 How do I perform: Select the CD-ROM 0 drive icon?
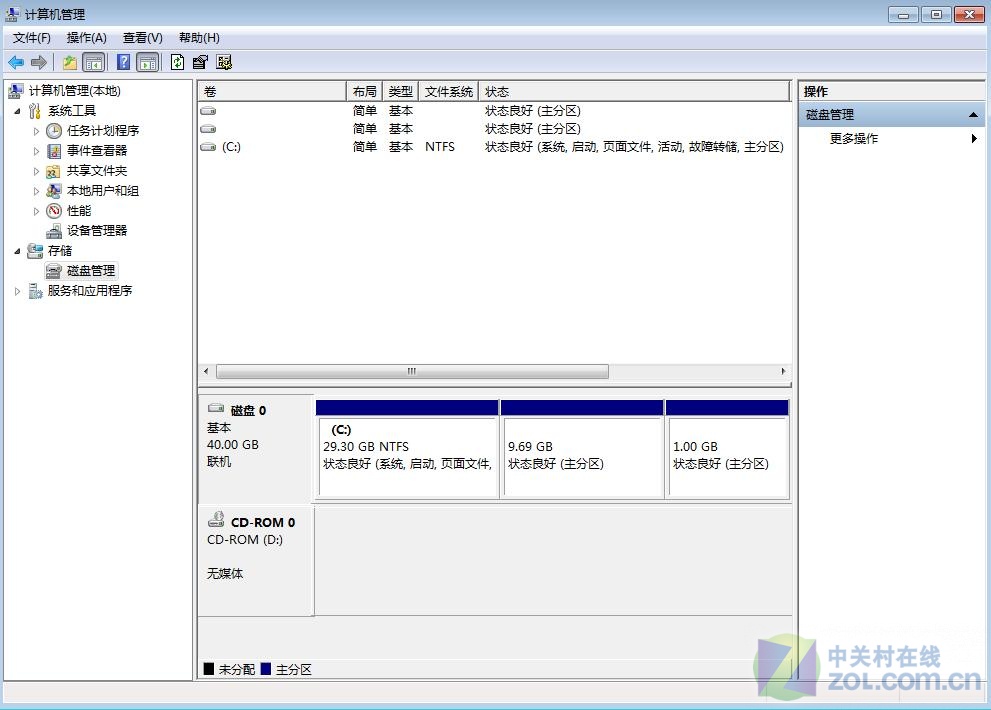pos(216,520)
